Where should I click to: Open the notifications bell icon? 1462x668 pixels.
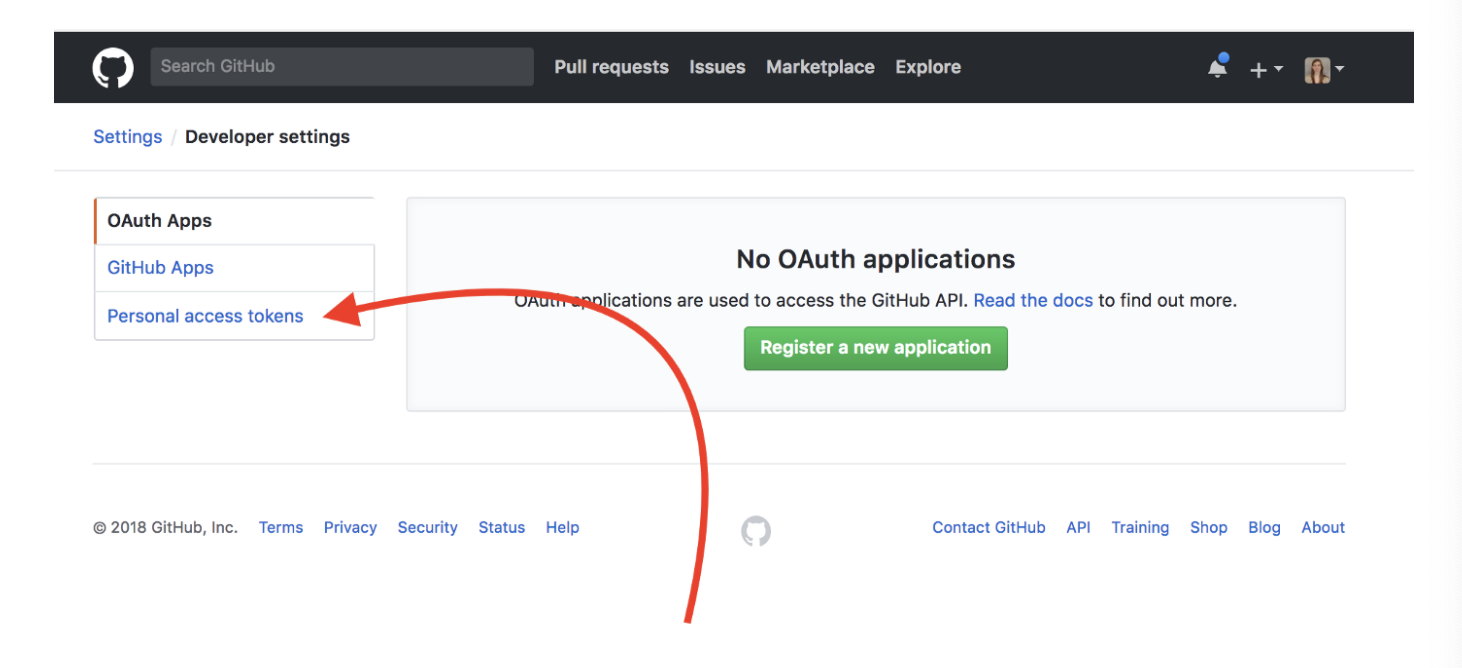coord(1217,67)
